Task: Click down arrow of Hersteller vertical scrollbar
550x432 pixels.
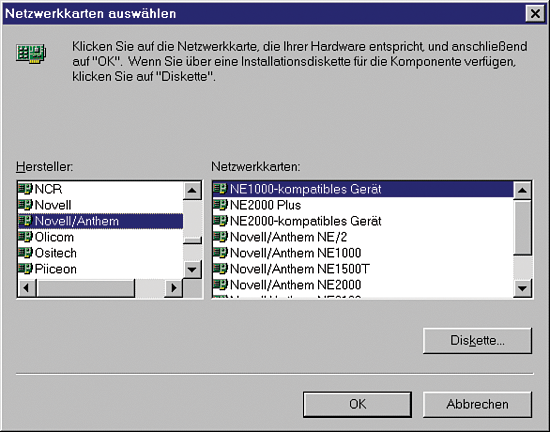Action: 192,270
